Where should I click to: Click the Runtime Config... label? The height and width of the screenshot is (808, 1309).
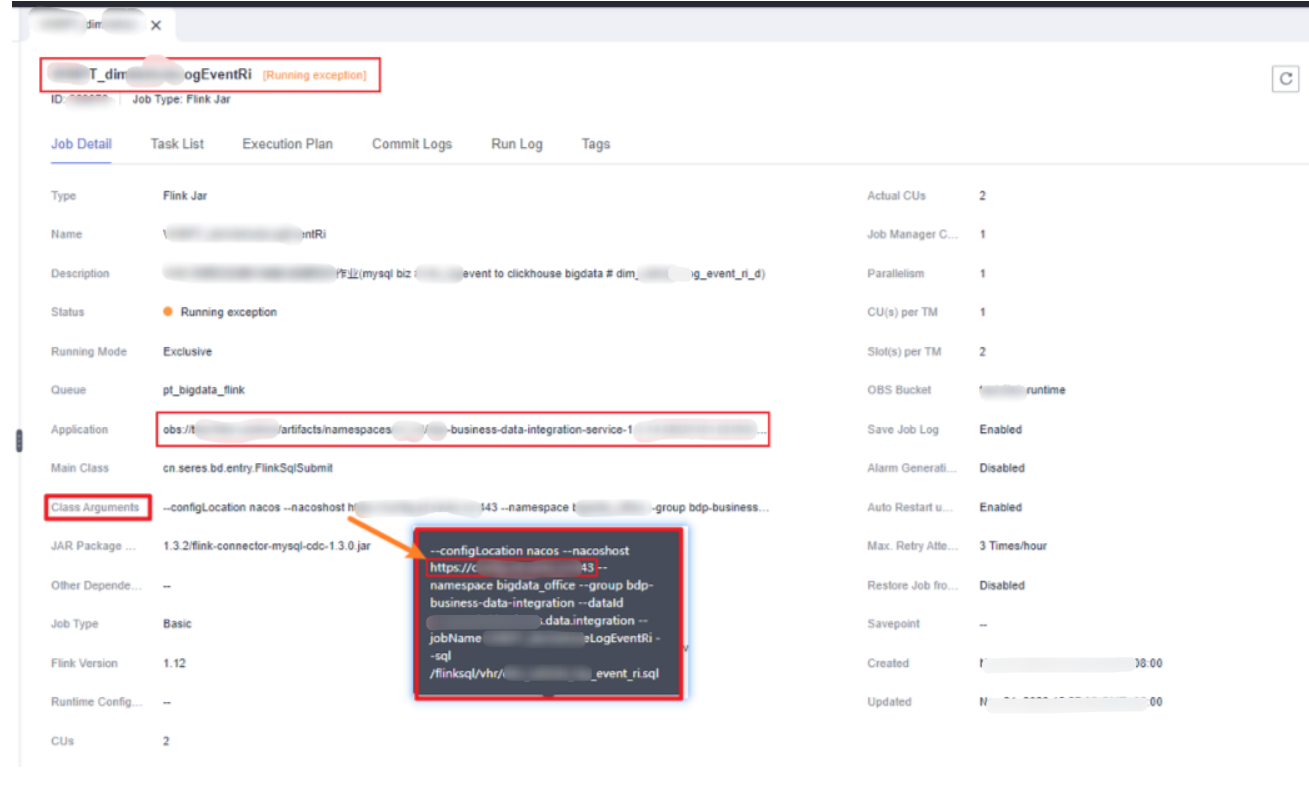96,702
